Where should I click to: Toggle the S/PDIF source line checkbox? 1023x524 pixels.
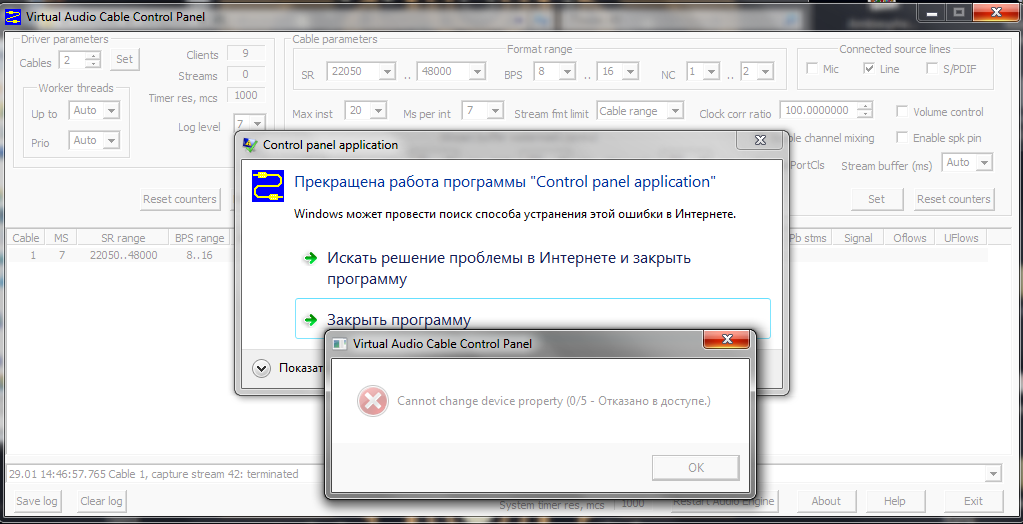point(932,69)
